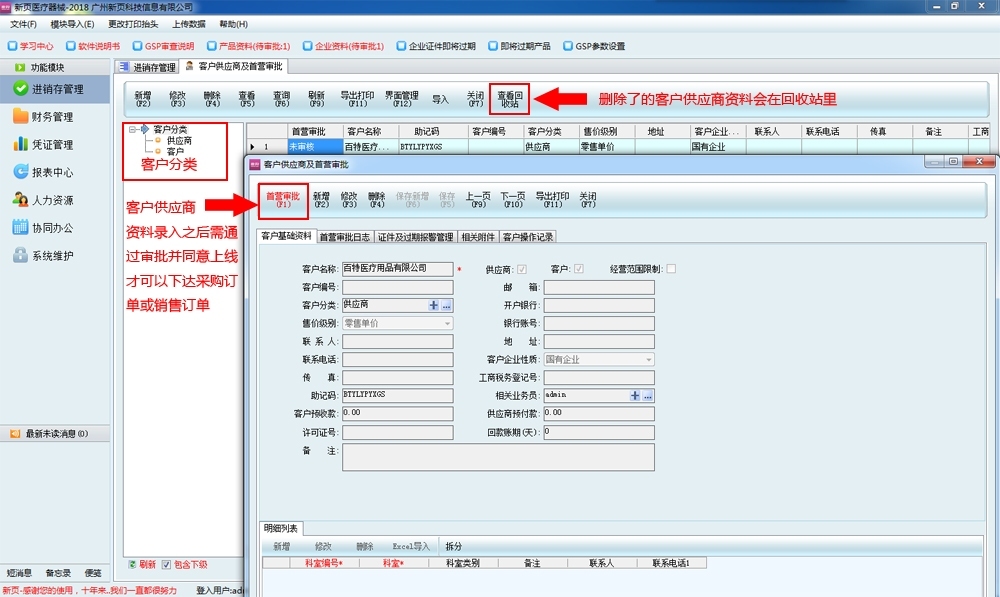Open GSP参数设置 shortcut
1000x597 pixels.
[594, 46]
